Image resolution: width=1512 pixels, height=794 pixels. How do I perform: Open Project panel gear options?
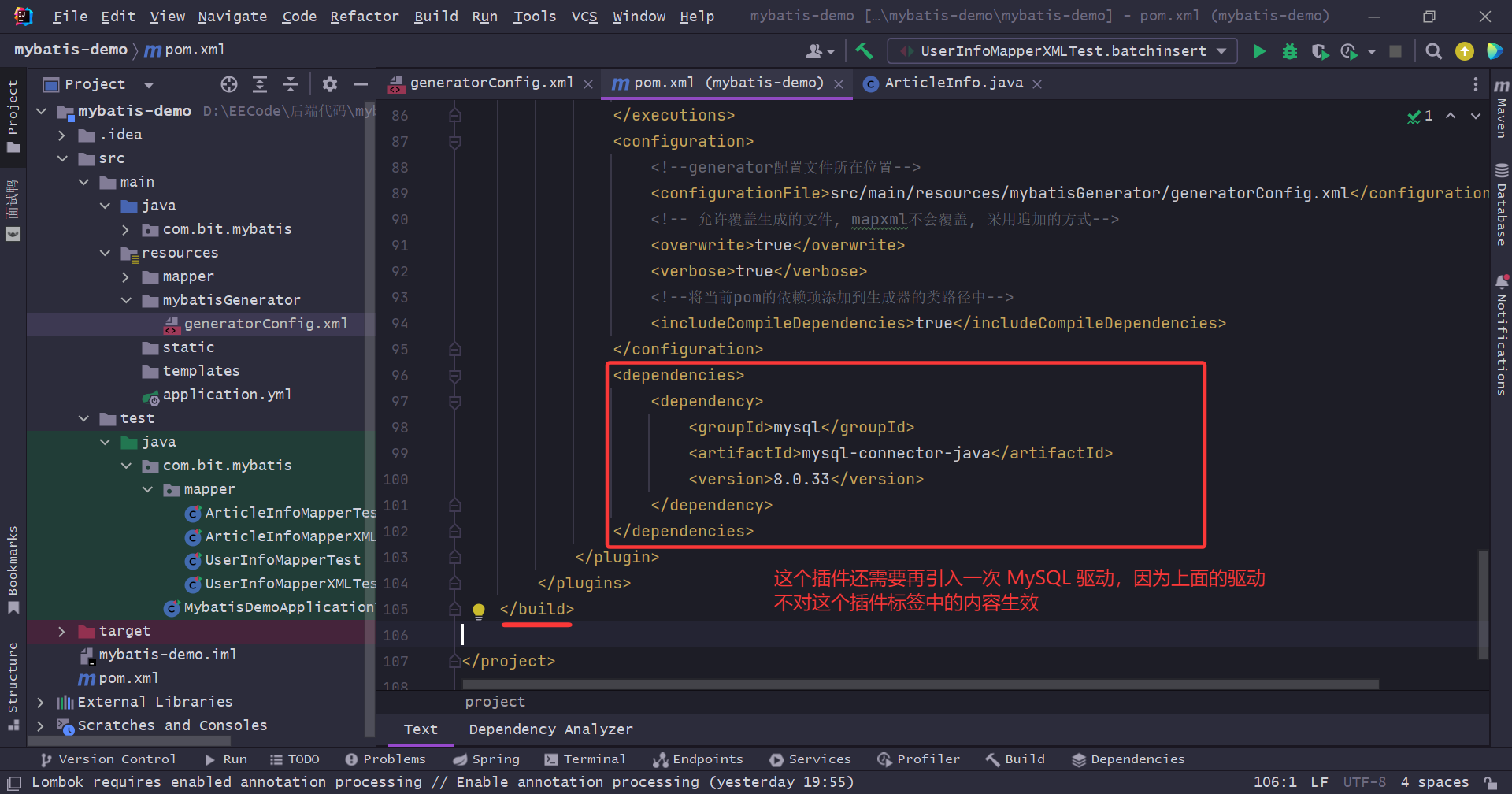pyautogui.click(x=330, y=84)
